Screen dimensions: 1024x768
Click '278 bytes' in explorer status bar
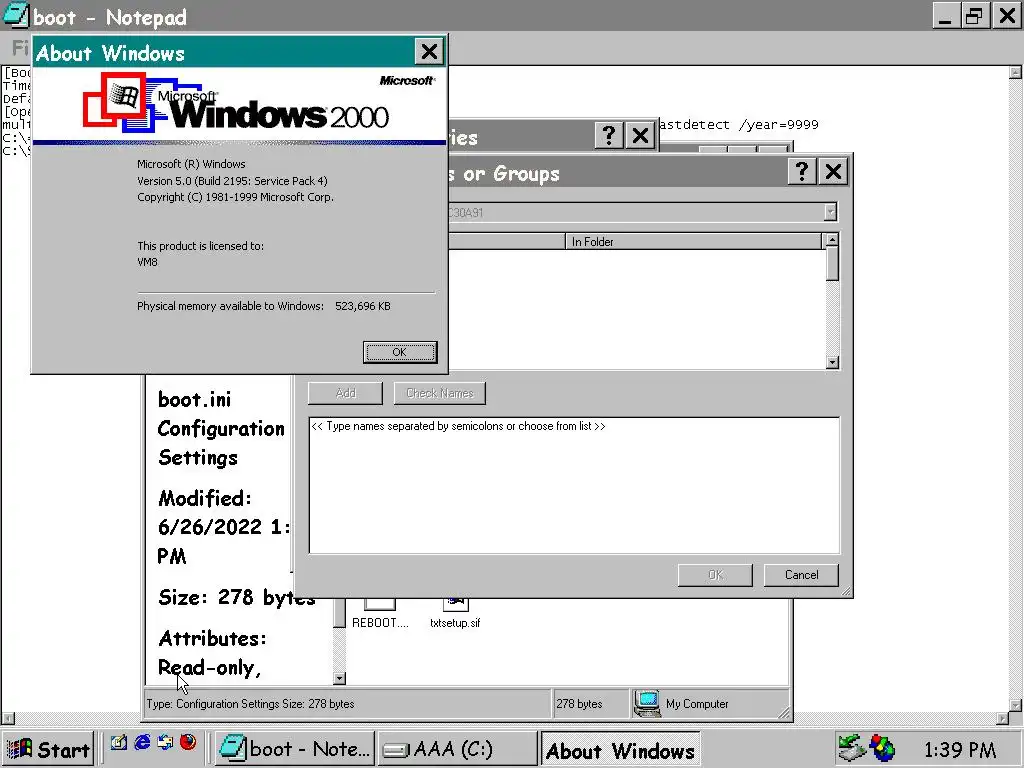[x=579, y=704]
